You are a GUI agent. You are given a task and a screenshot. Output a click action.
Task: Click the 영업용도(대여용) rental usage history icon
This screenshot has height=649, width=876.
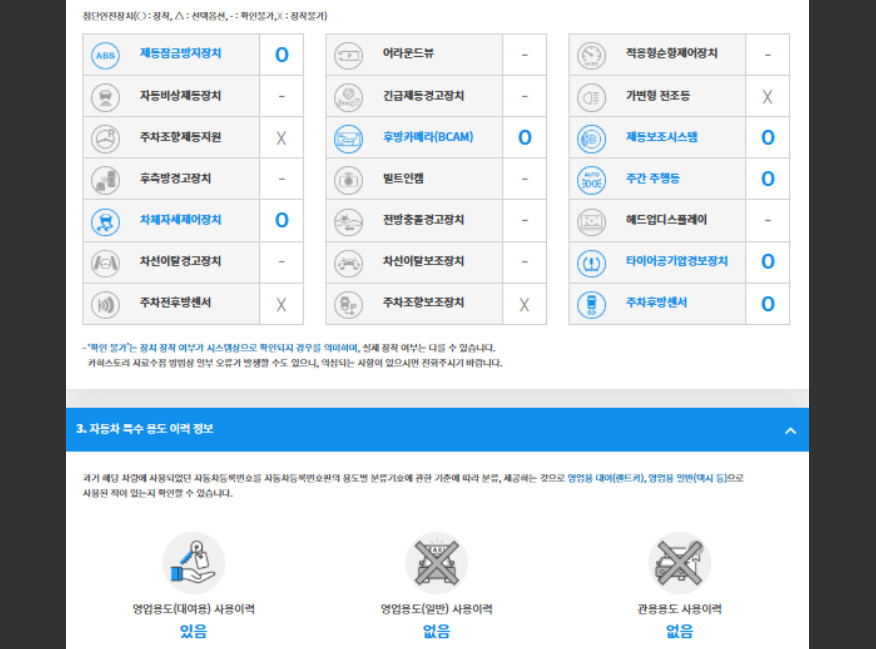193,562
